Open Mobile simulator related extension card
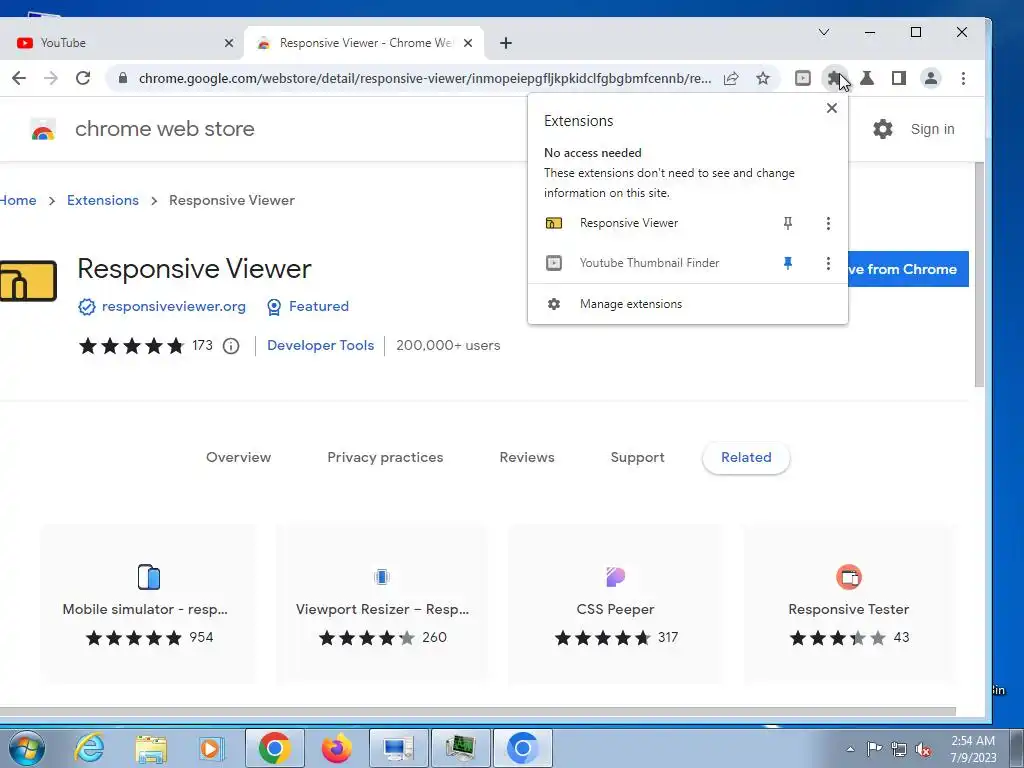1024x768 pixels. click(149, 603)
